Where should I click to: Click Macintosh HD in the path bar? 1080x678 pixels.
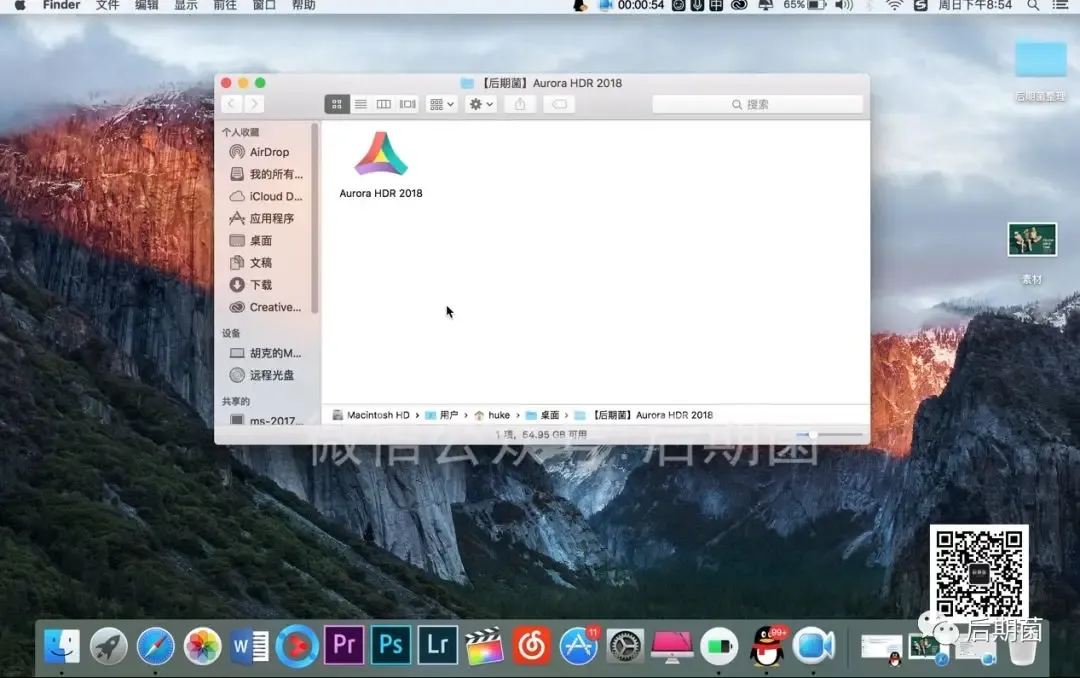[371, 415]
